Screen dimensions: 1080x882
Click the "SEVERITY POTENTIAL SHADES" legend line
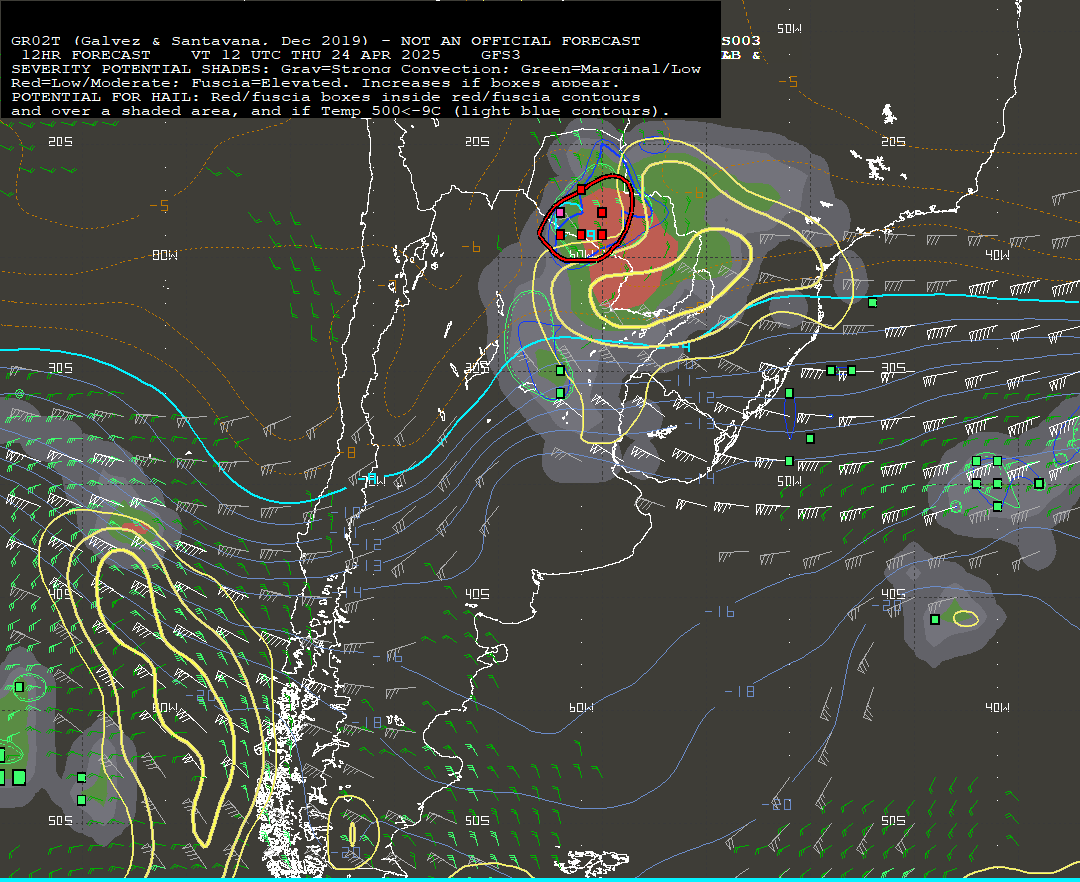(x=356, y=69)
